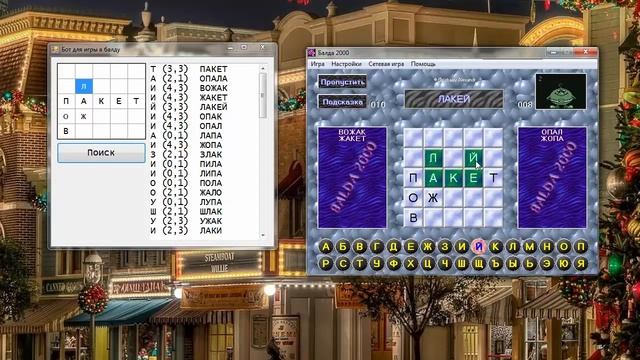Pick letter Ш on Balda keyboard

coord(462,264)
